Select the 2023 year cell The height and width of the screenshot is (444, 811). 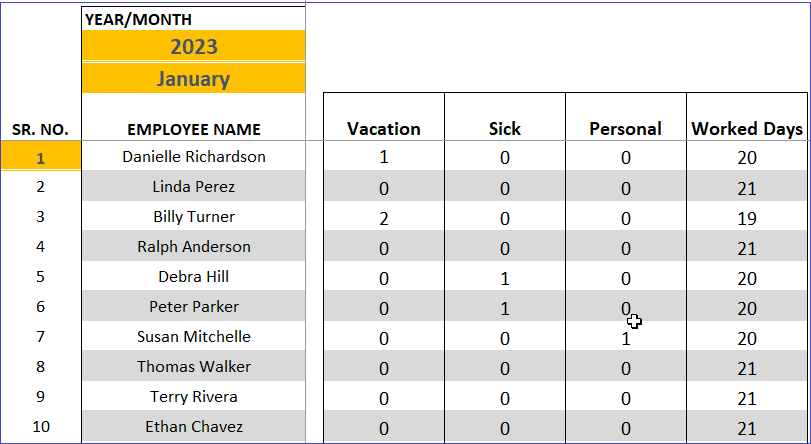193,47
